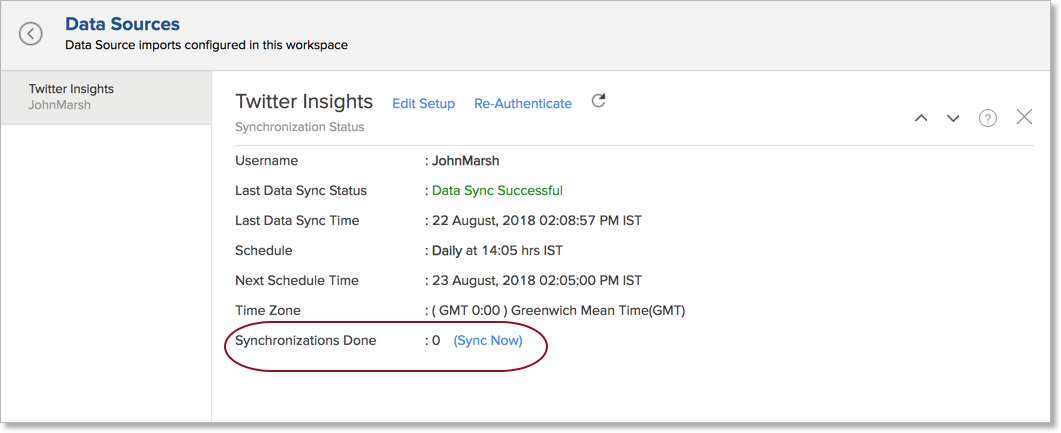1061x433 pixels.
Task: Open the Edit Setup link
Action: point(424,104)
